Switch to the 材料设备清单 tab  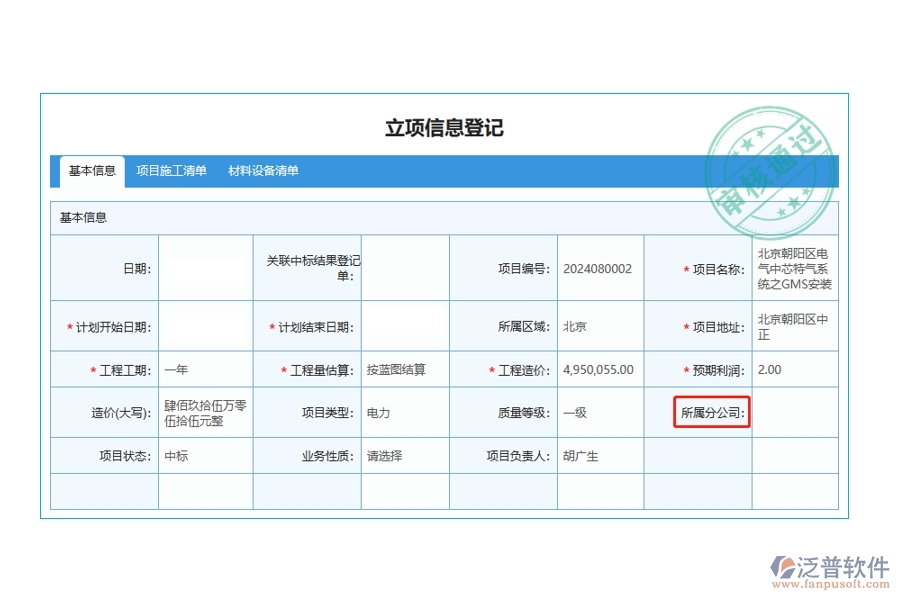coord(266,170)
